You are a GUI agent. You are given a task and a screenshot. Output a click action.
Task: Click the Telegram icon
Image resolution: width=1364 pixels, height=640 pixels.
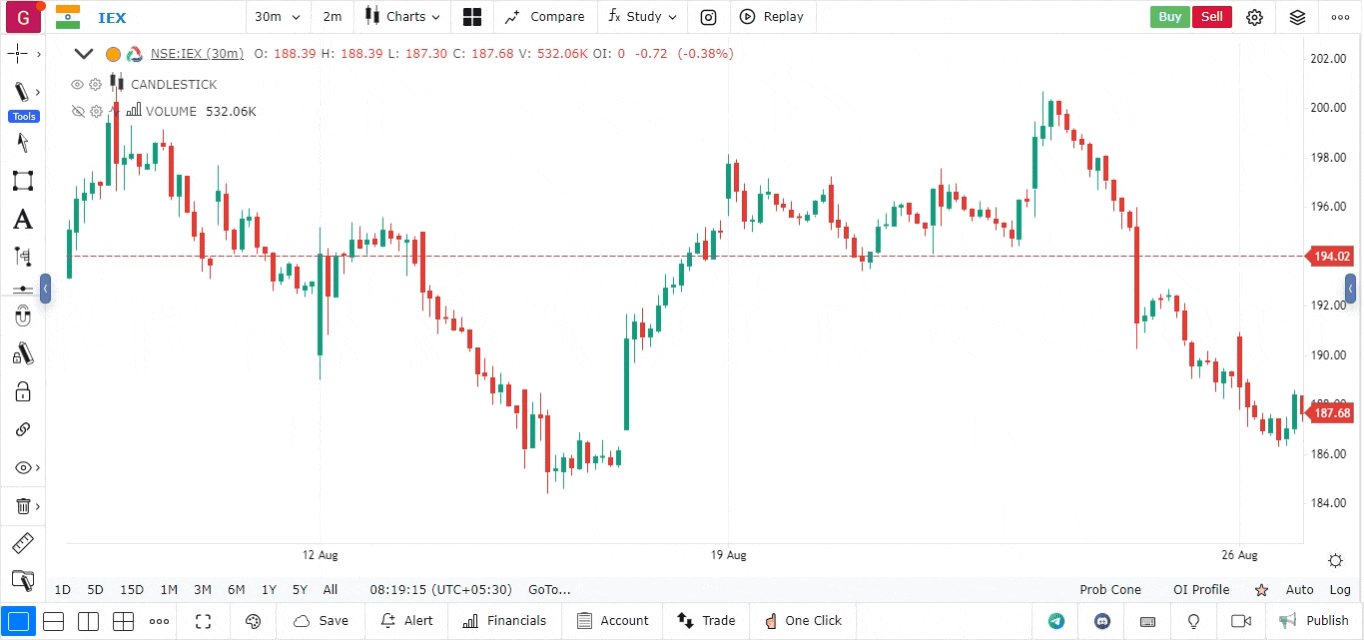(x=1056, y=621)
